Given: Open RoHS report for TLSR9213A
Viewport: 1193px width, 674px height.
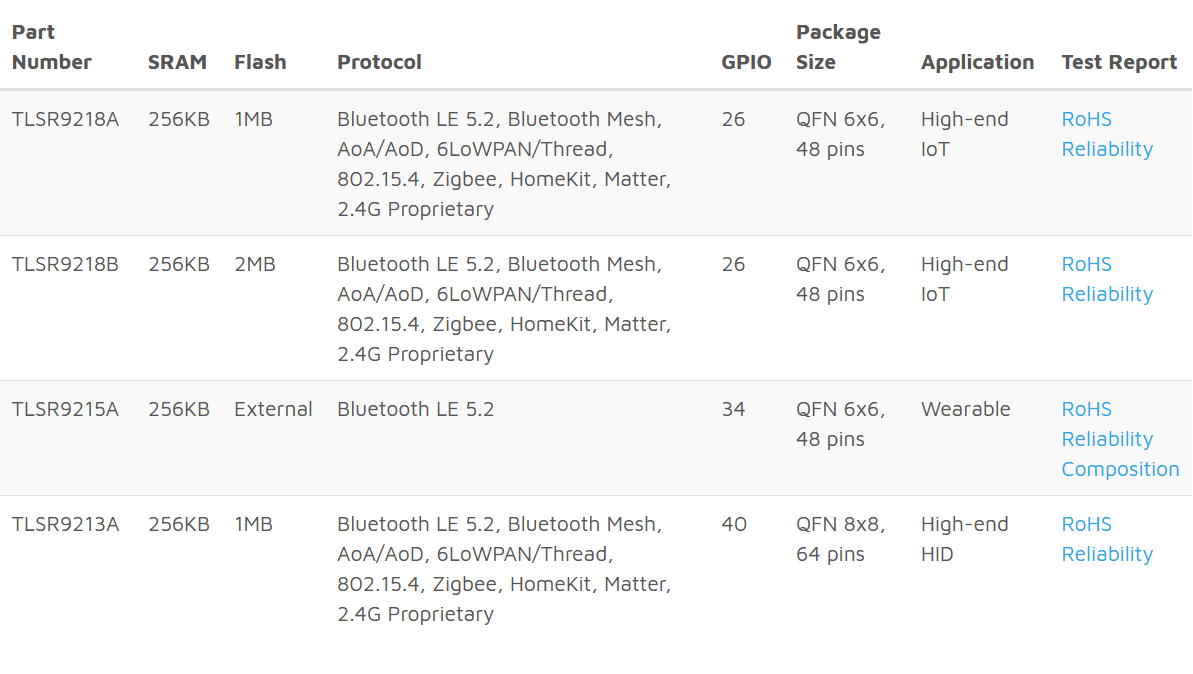Looking at the screenshot, I should click(1086, 524).
